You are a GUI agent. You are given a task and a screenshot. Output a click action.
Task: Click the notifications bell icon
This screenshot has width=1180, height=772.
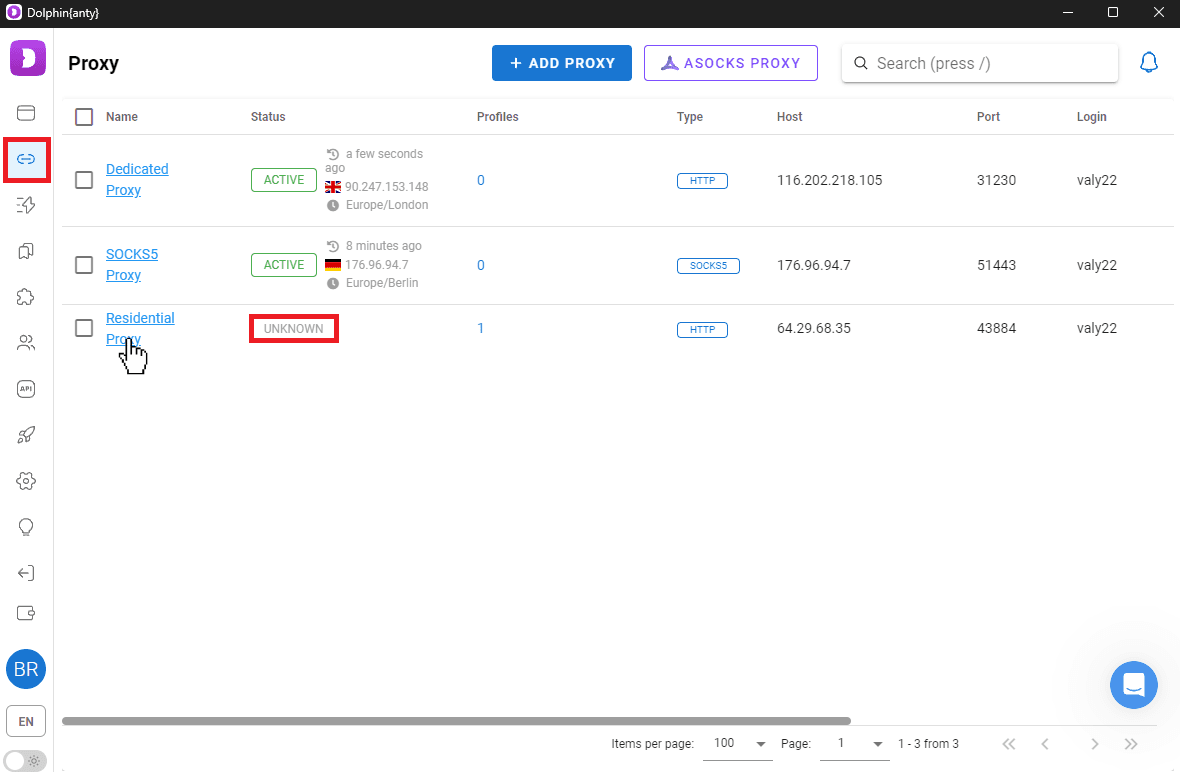(1149, 62)
